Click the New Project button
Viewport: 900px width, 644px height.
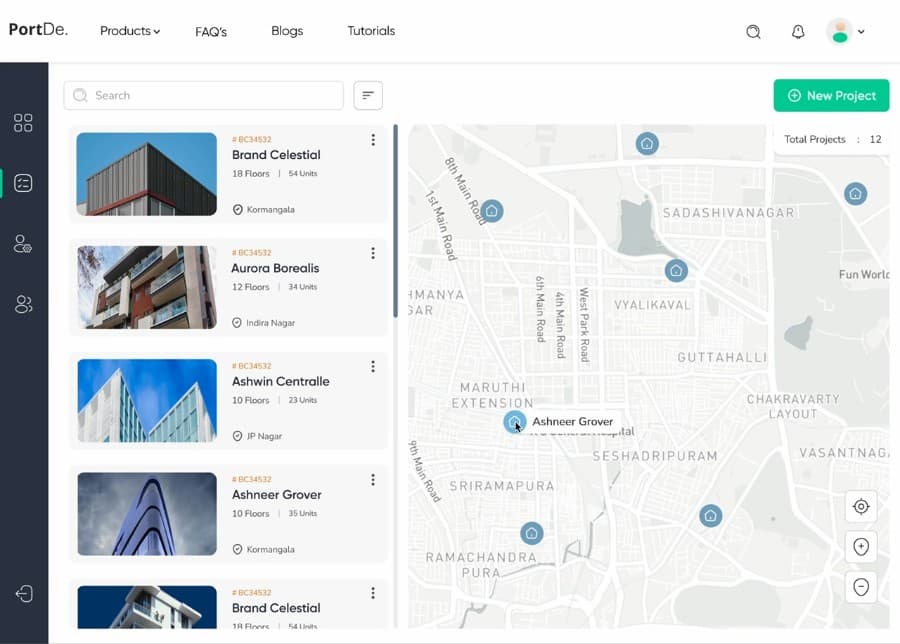point(831,95)
